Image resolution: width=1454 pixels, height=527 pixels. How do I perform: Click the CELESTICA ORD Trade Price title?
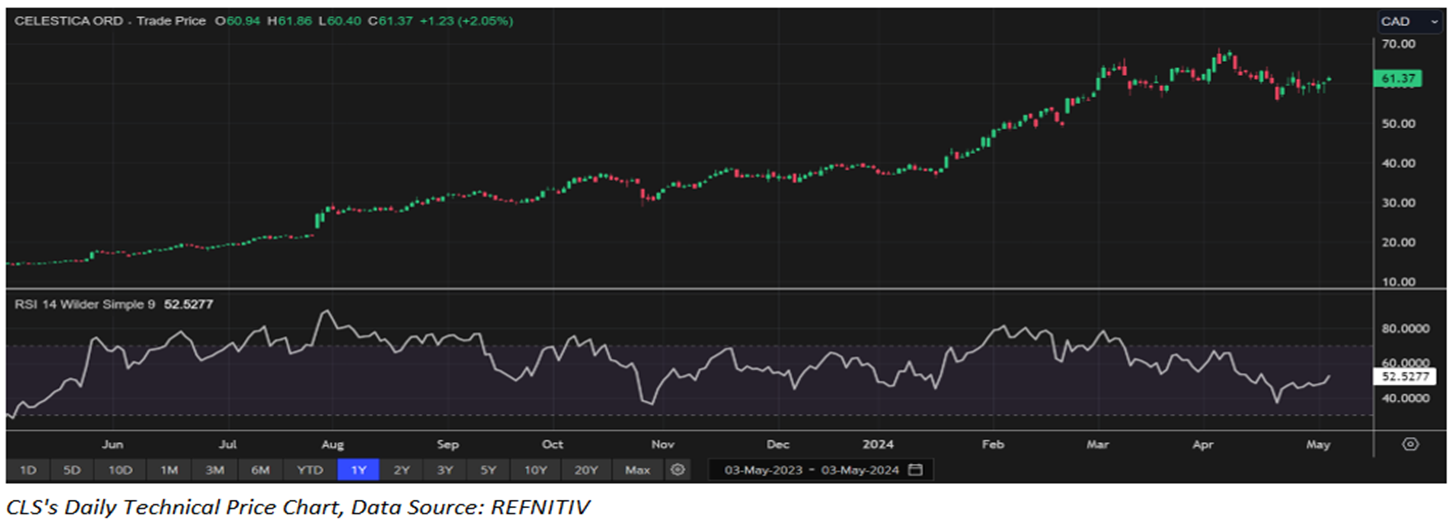(x=109, y=21)
